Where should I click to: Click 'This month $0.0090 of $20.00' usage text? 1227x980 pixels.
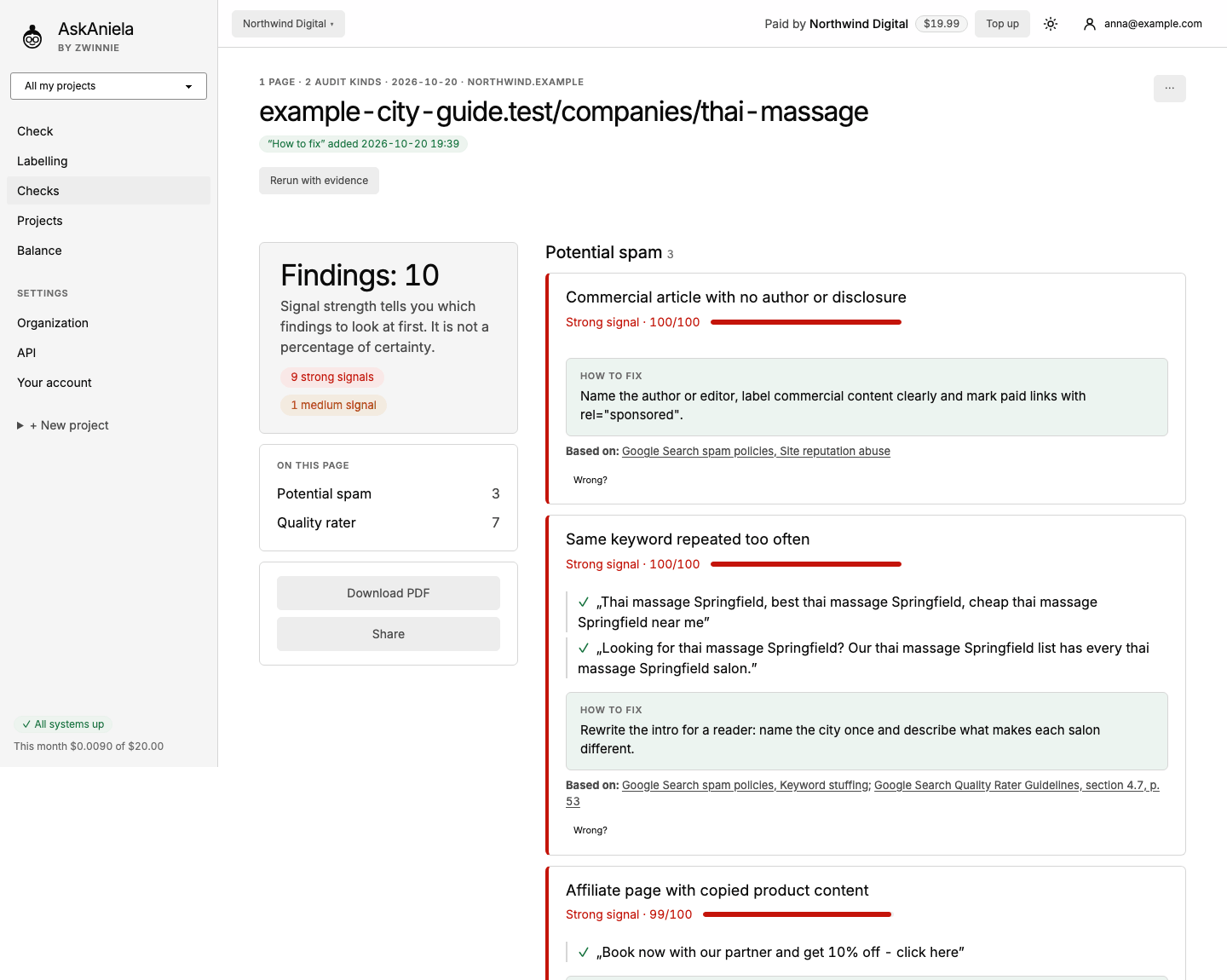[x=89, y=747]
